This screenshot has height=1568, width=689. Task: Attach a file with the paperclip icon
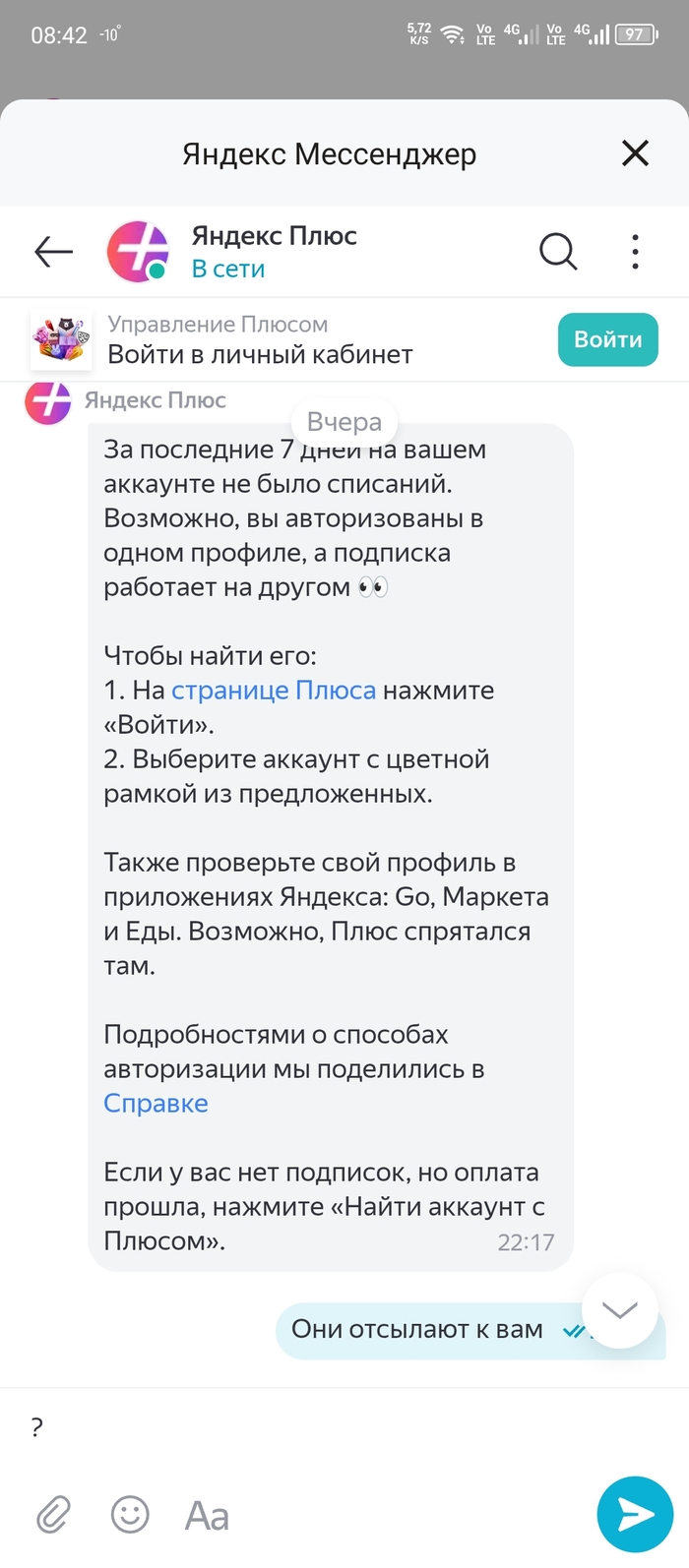click(54, 1516)
